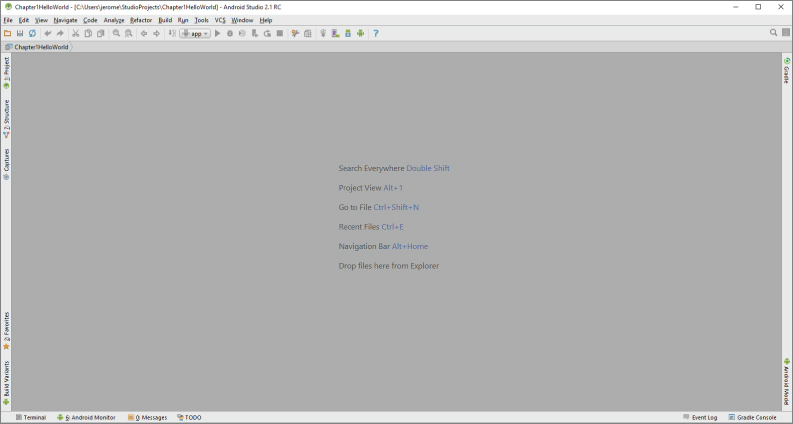Click the 'Go to File Ctrl+Shift+N' hint
Viewport: 793px width, 424px height.
click(379, 207)
